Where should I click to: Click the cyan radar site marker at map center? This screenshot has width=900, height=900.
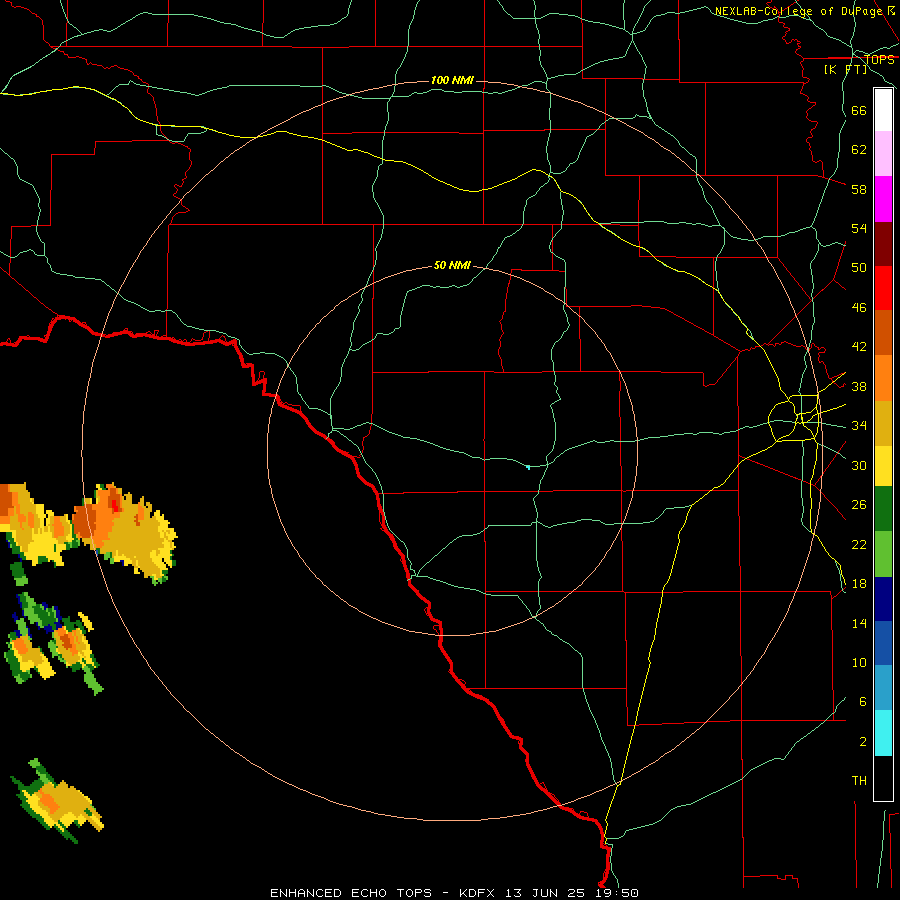[x=528, y=468]
